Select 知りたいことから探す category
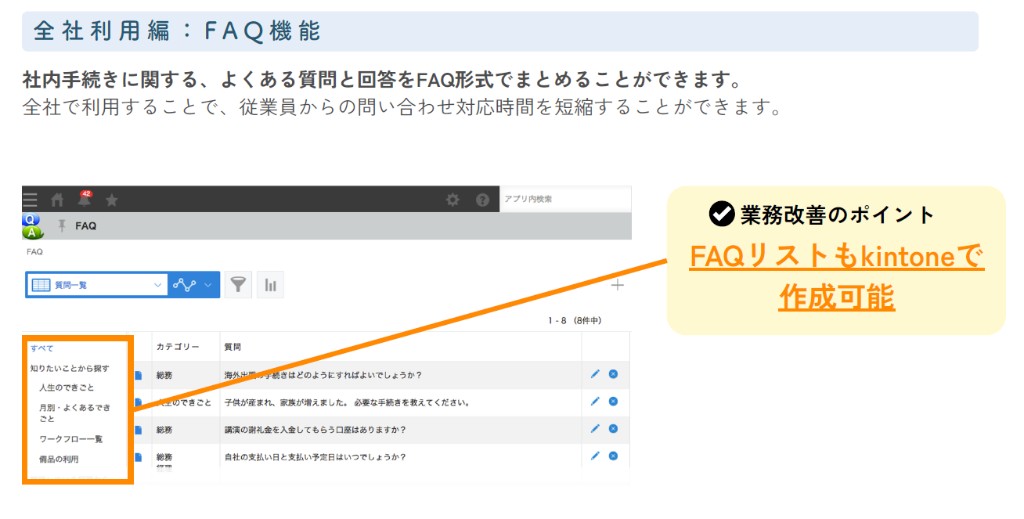This screenshot has width=1024, height=519. pos(70,368)
